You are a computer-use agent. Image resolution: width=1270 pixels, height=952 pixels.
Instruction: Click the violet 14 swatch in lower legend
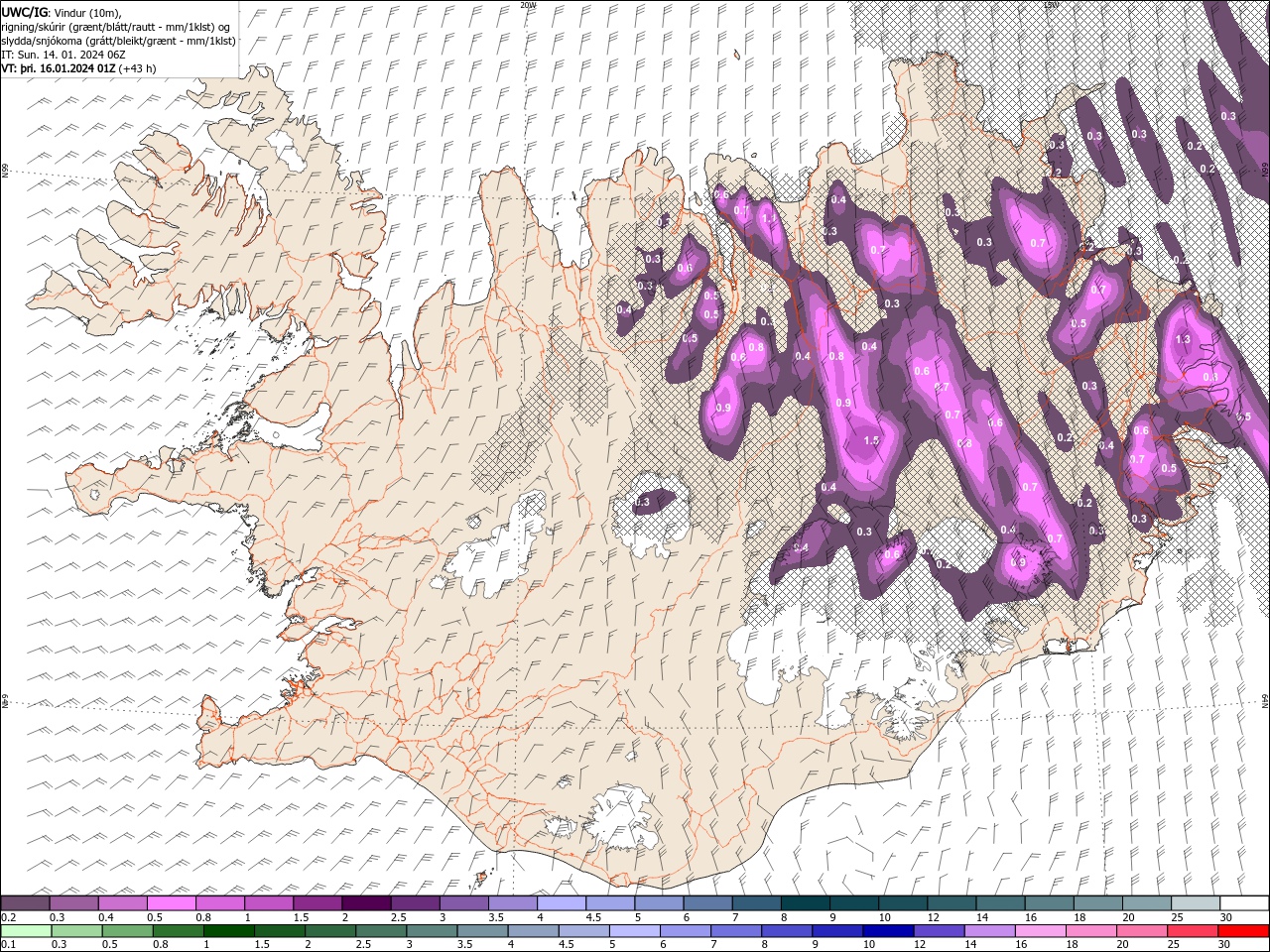(x=988, y=931)
